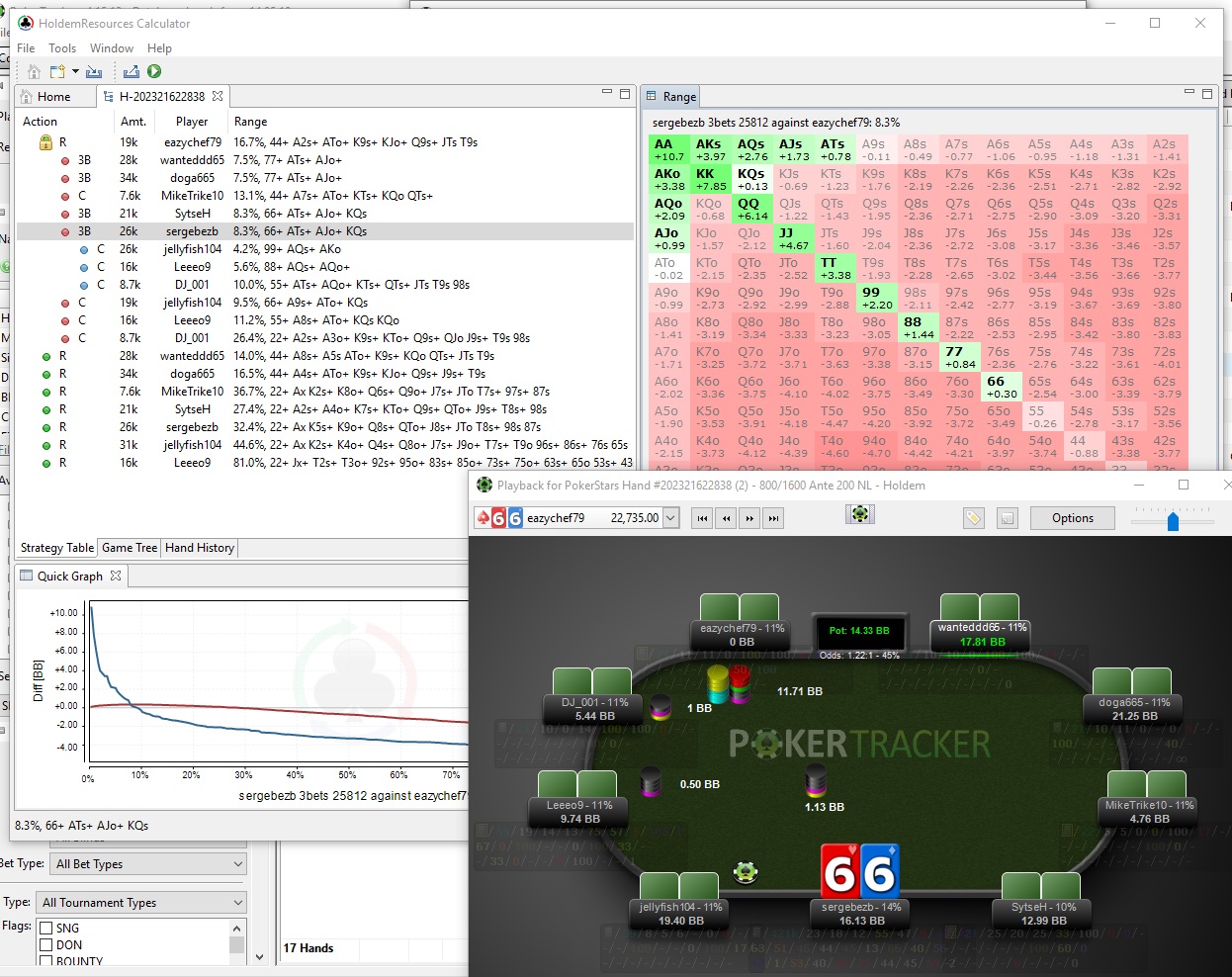Click the Player column header

(x=192, y=122)
